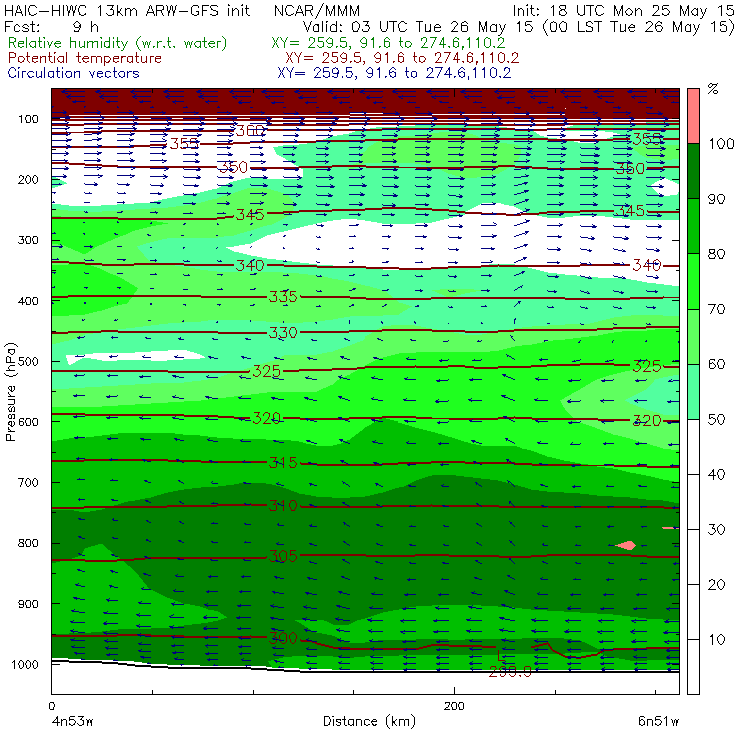The width and height of the screenshot is (740, 740).
Task: Click the 300 hPa pressure axis label
Action: coord(28,240)
